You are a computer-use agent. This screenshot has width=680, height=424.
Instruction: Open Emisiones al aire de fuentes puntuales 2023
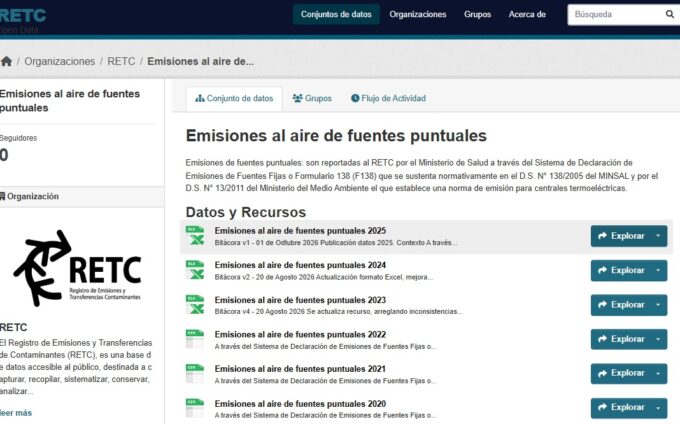click(300, 300)
